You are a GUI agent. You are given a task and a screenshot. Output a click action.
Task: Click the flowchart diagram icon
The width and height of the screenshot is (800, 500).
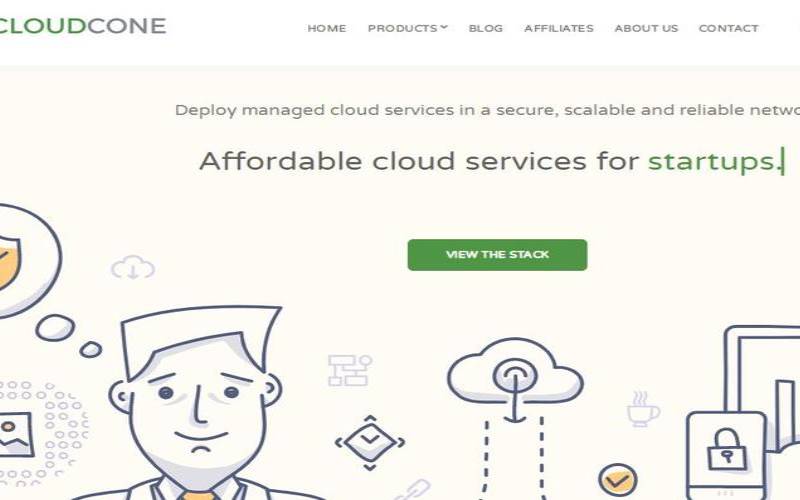coord(349,370)
